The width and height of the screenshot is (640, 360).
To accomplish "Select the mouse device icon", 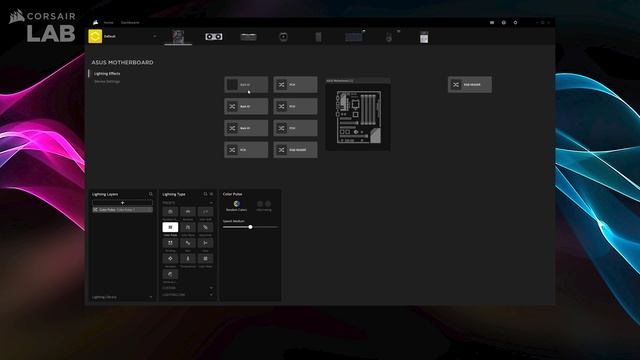I will tap(389, 37).
